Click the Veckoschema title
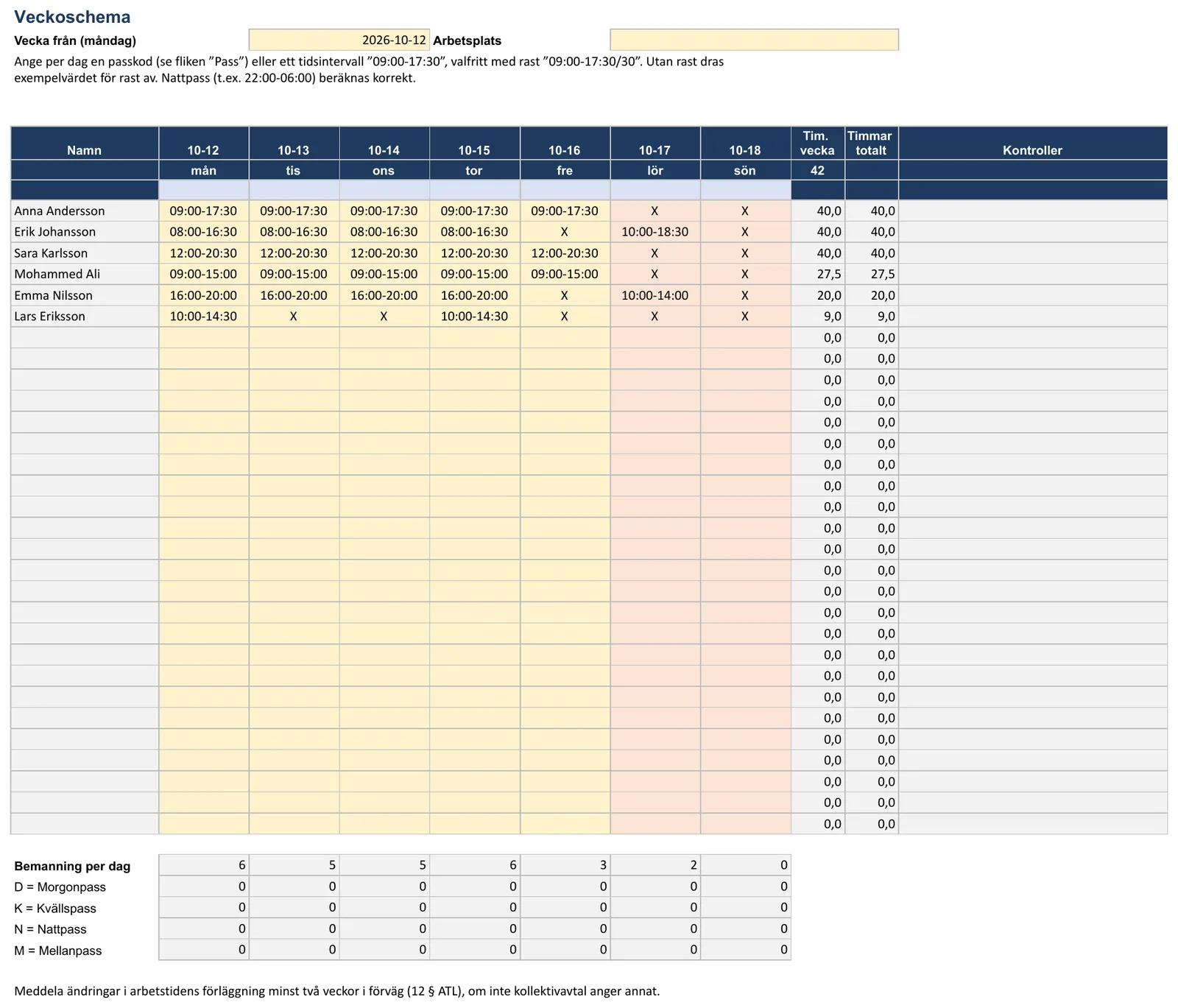The image size is (1178, 1008). (x=72, y=17)
